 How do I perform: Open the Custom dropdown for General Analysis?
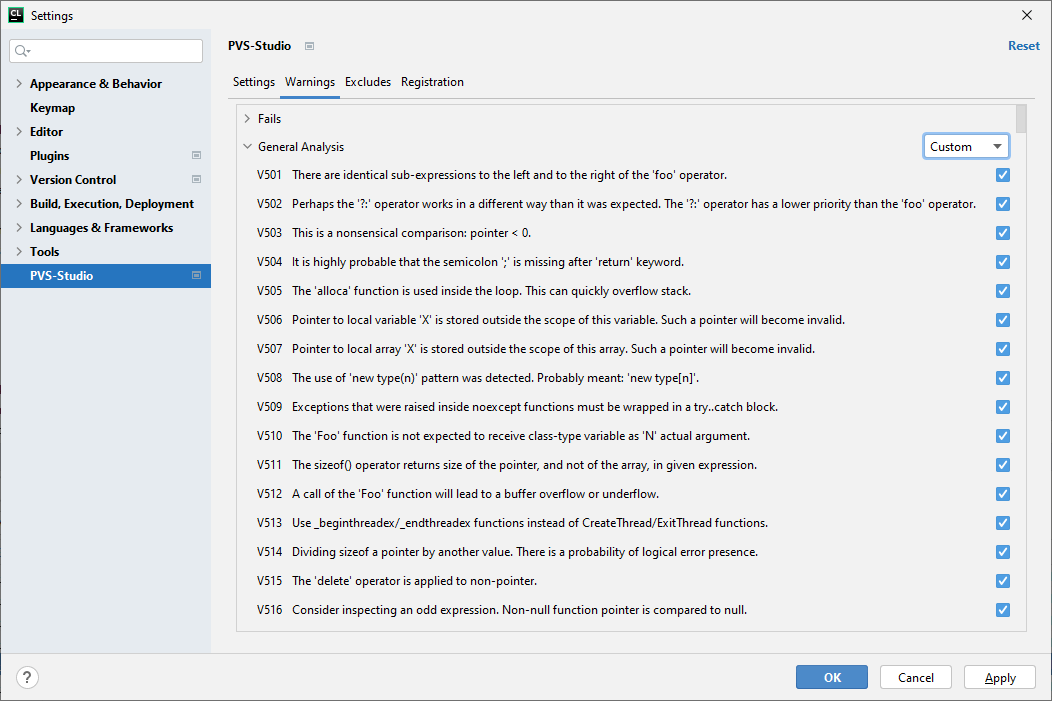tap(966, 146)
